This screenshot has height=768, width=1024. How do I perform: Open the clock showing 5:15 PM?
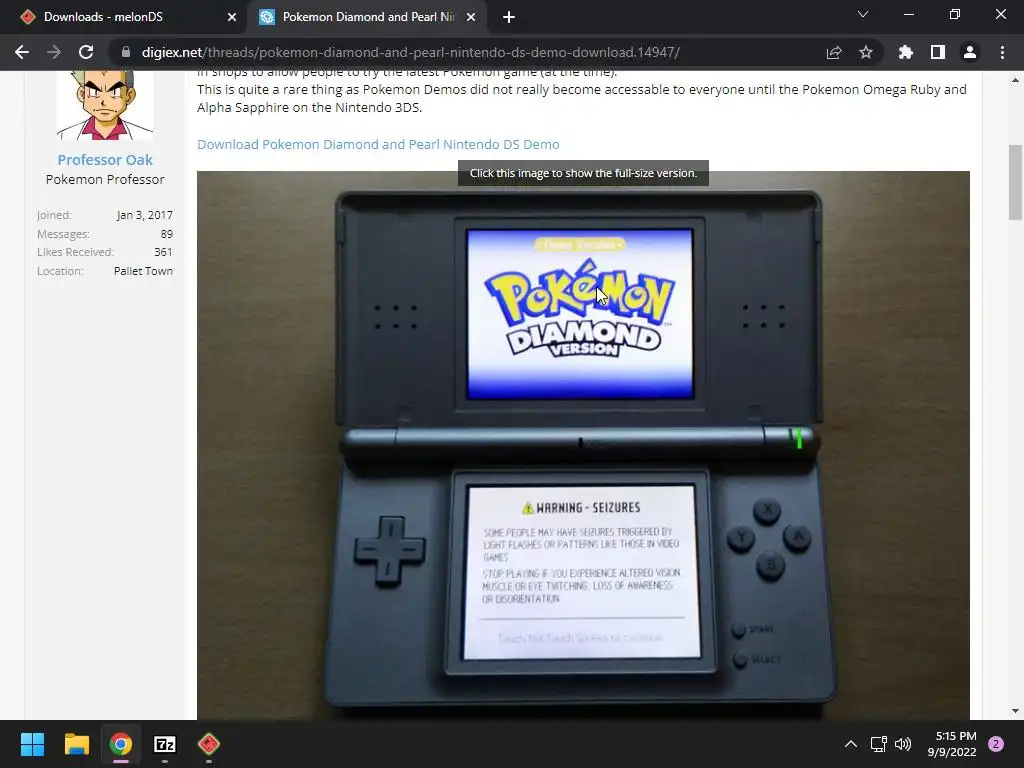[x=952, y=744]
